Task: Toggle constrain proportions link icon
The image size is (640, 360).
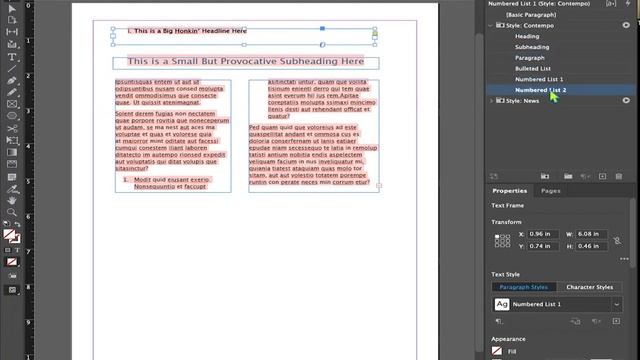Action: coord(617,240)
